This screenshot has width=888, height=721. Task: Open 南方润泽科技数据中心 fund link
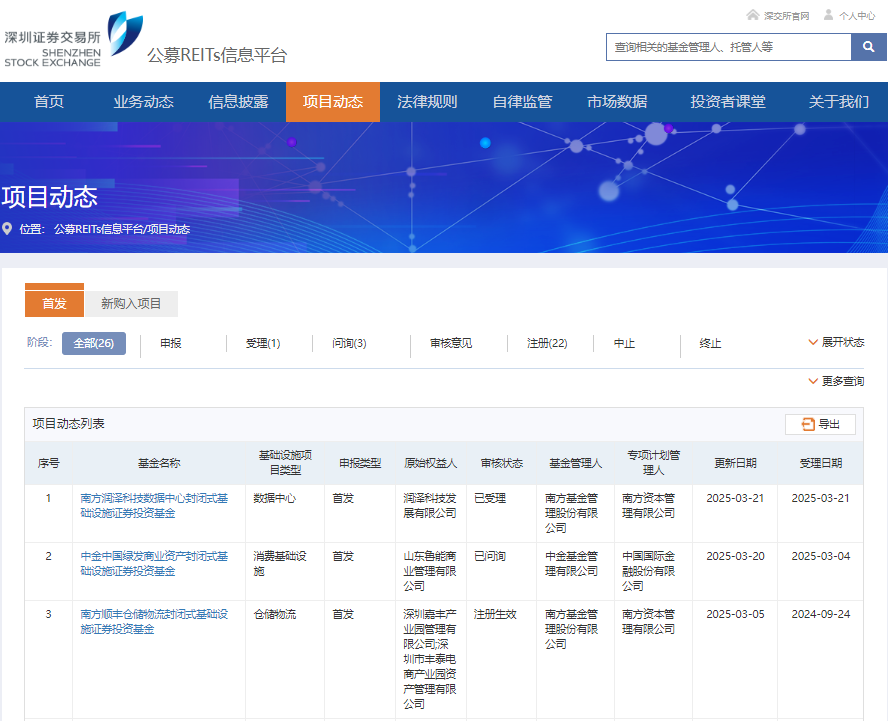(154, 505)
